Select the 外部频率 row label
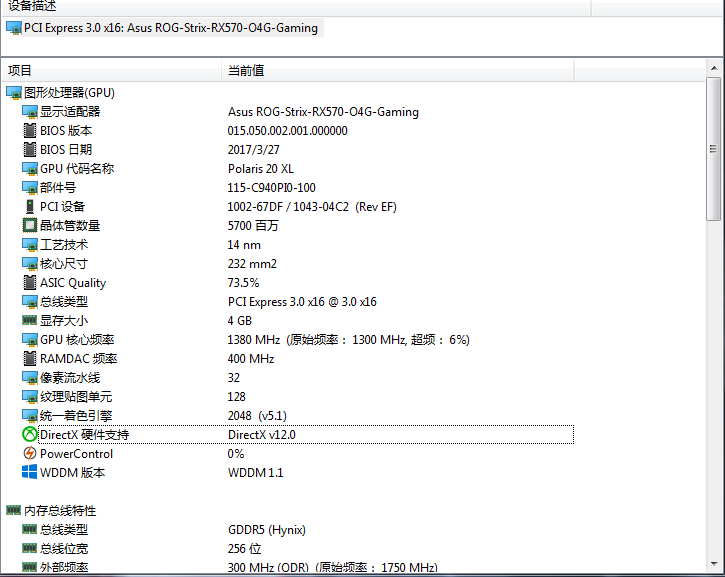 64,567
